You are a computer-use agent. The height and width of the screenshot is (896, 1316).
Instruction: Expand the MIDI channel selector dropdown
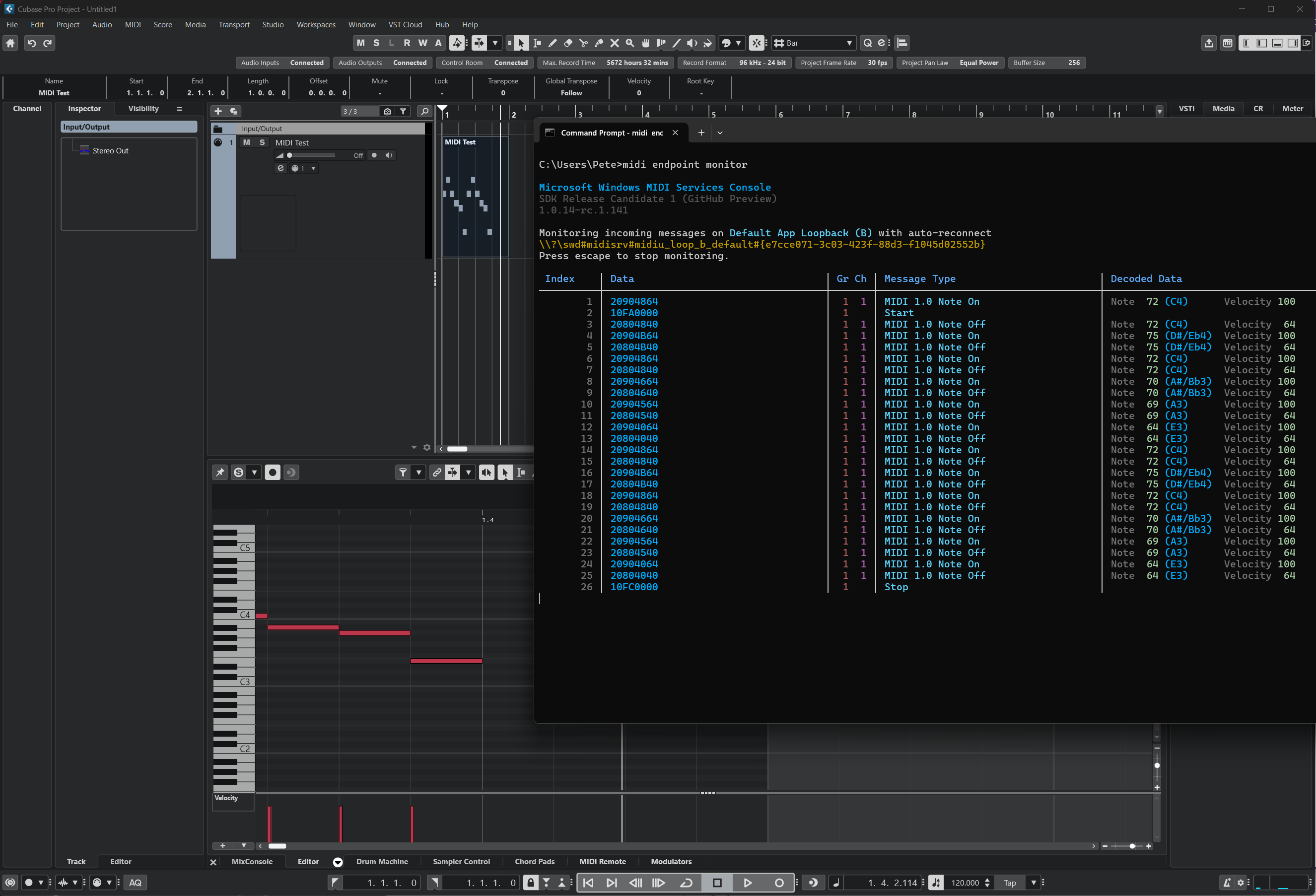pyautogui.click(x=313, y=168)
